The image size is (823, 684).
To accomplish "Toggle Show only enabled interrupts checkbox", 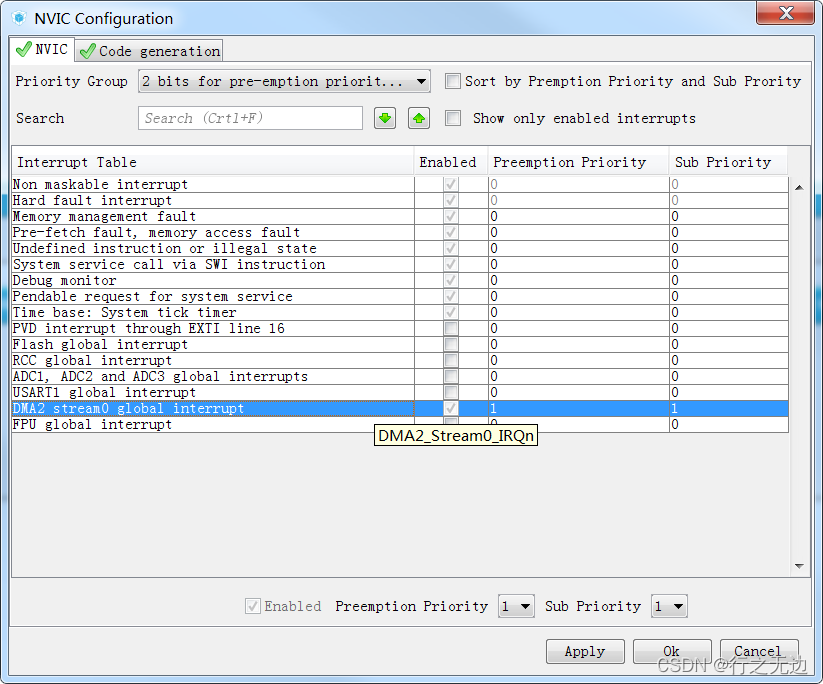I will click(x=452, y=118).
